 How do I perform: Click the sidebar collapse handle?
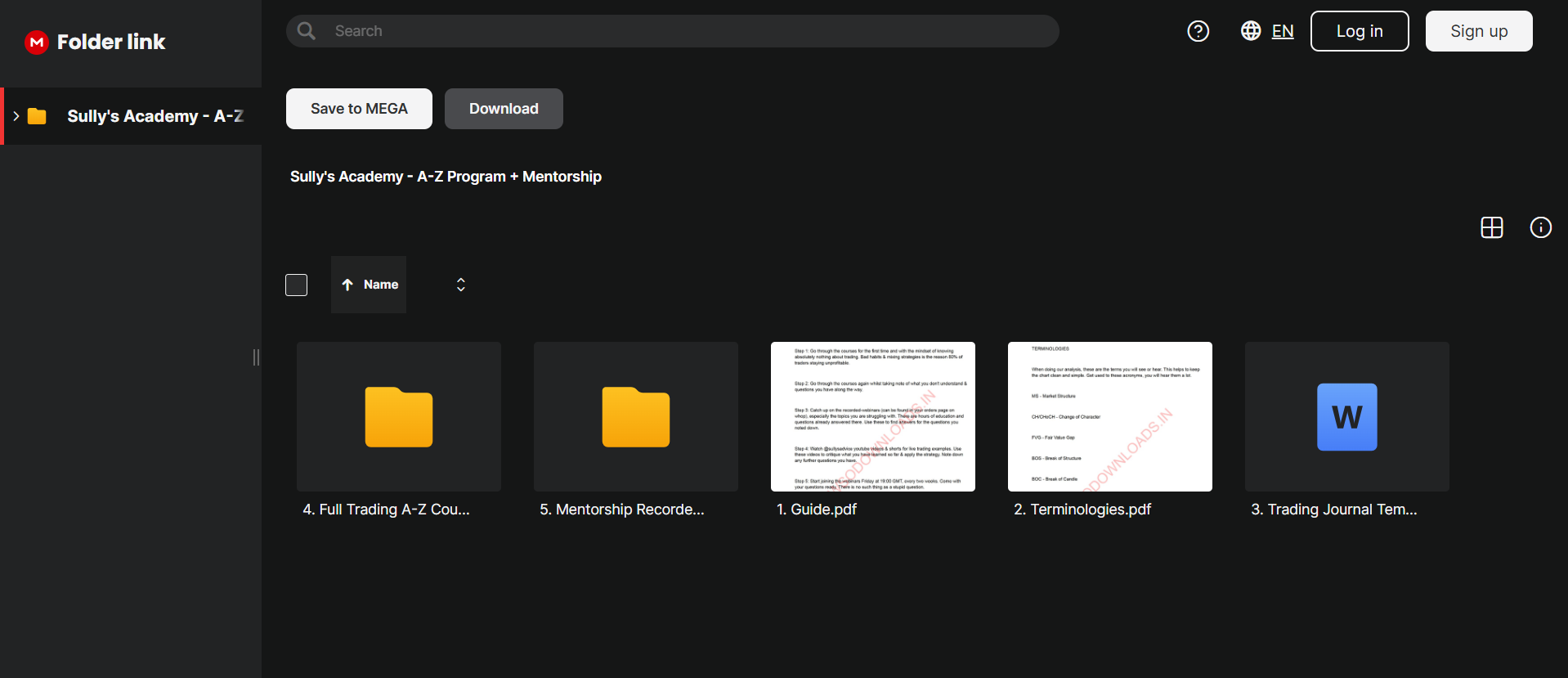tap(257, 357)
